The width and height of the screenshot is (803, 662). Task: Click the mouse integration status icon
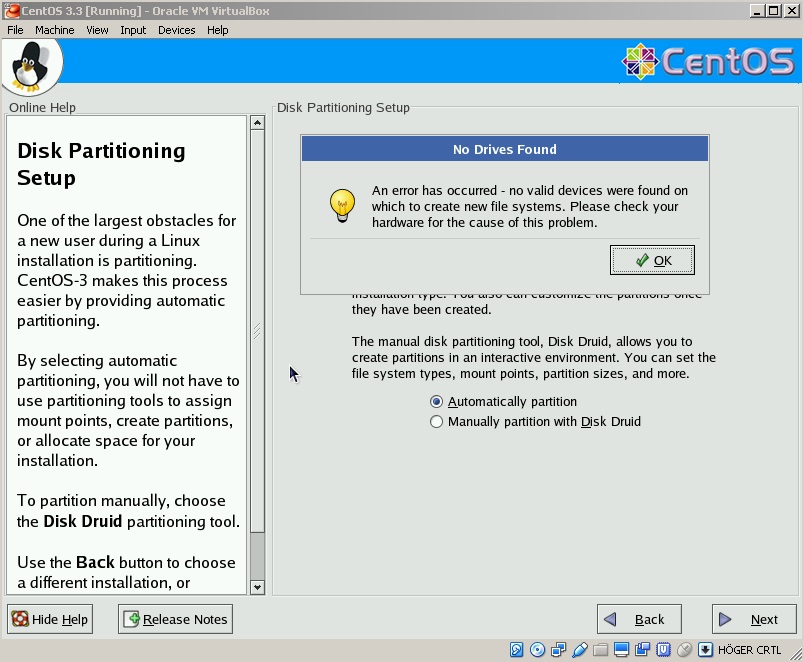coord(684,650)
